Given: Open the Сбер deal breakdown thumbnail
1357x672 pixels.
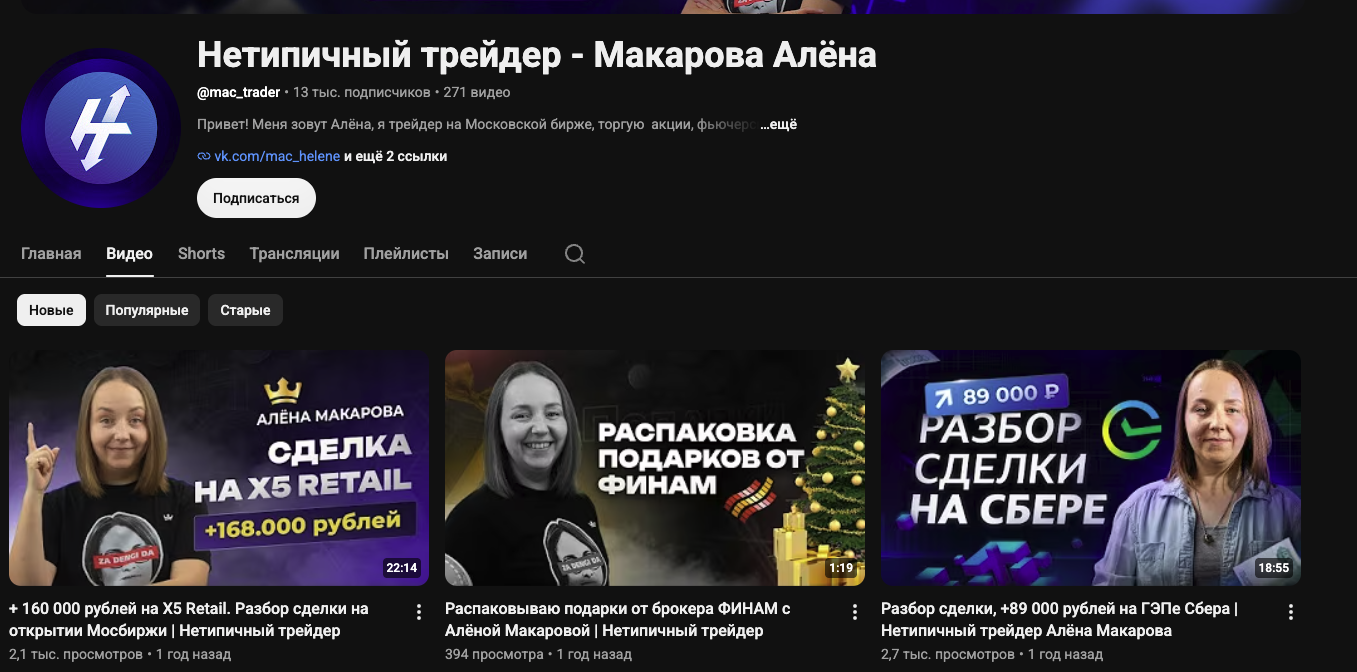Looking at the screenshot, I should [1091, 468].
